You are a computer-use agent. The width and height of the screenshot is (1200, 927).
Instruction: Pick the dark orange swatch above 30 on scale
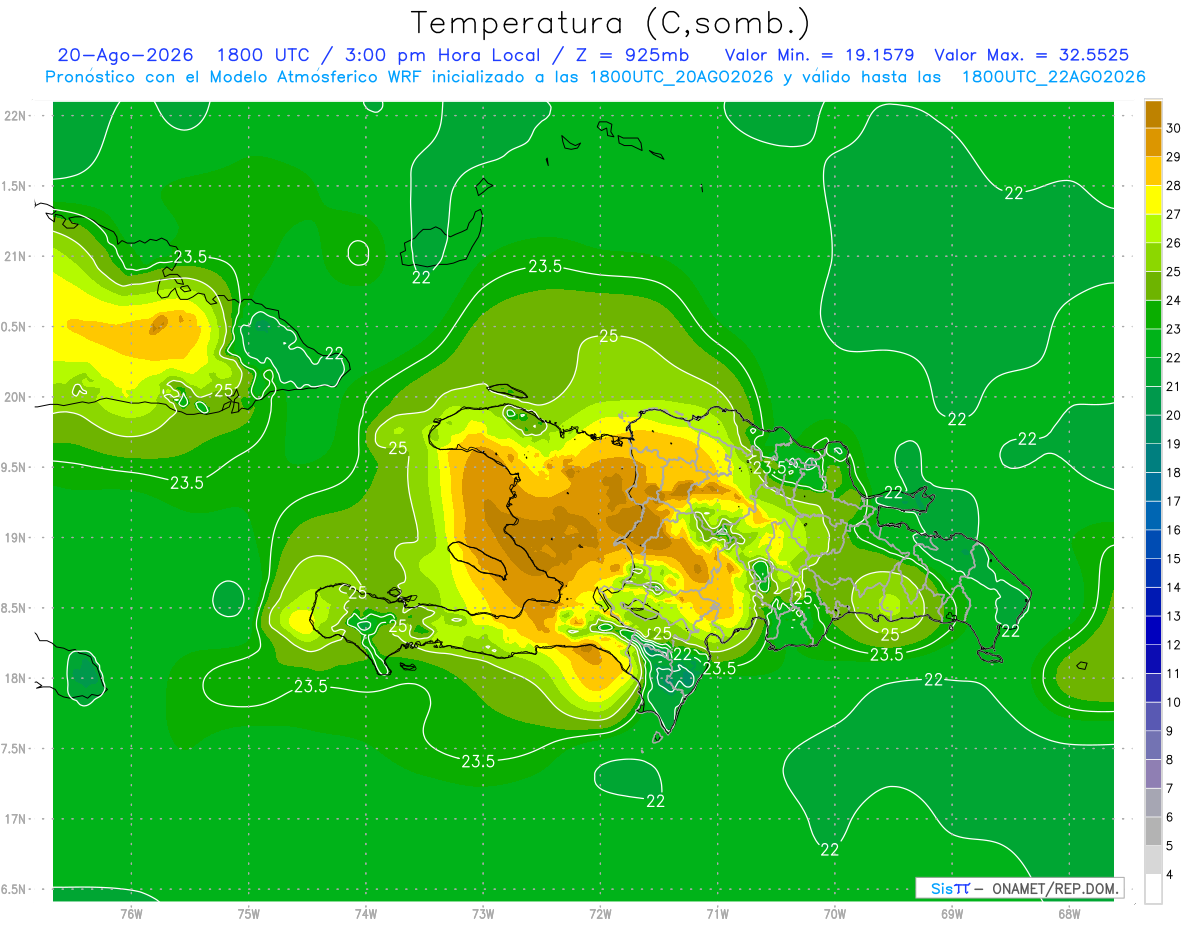pyautogui.click(x=1153, y=114)
